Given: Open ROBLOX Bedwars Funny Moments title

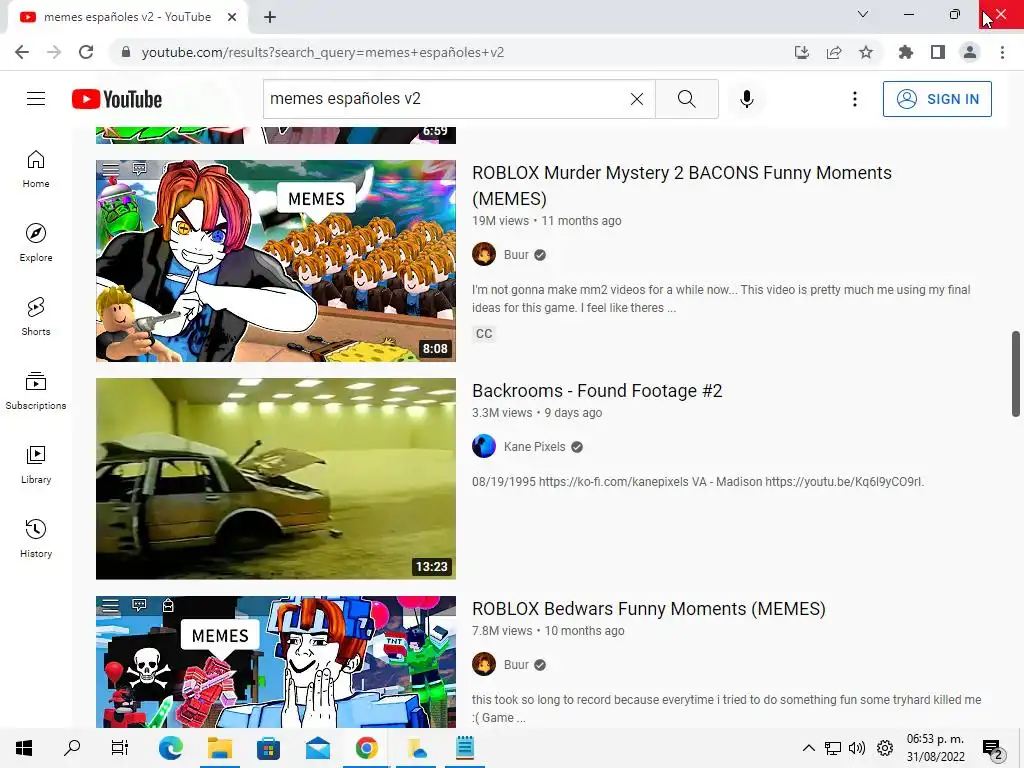Looking at the screenshot, I should 648,609.
